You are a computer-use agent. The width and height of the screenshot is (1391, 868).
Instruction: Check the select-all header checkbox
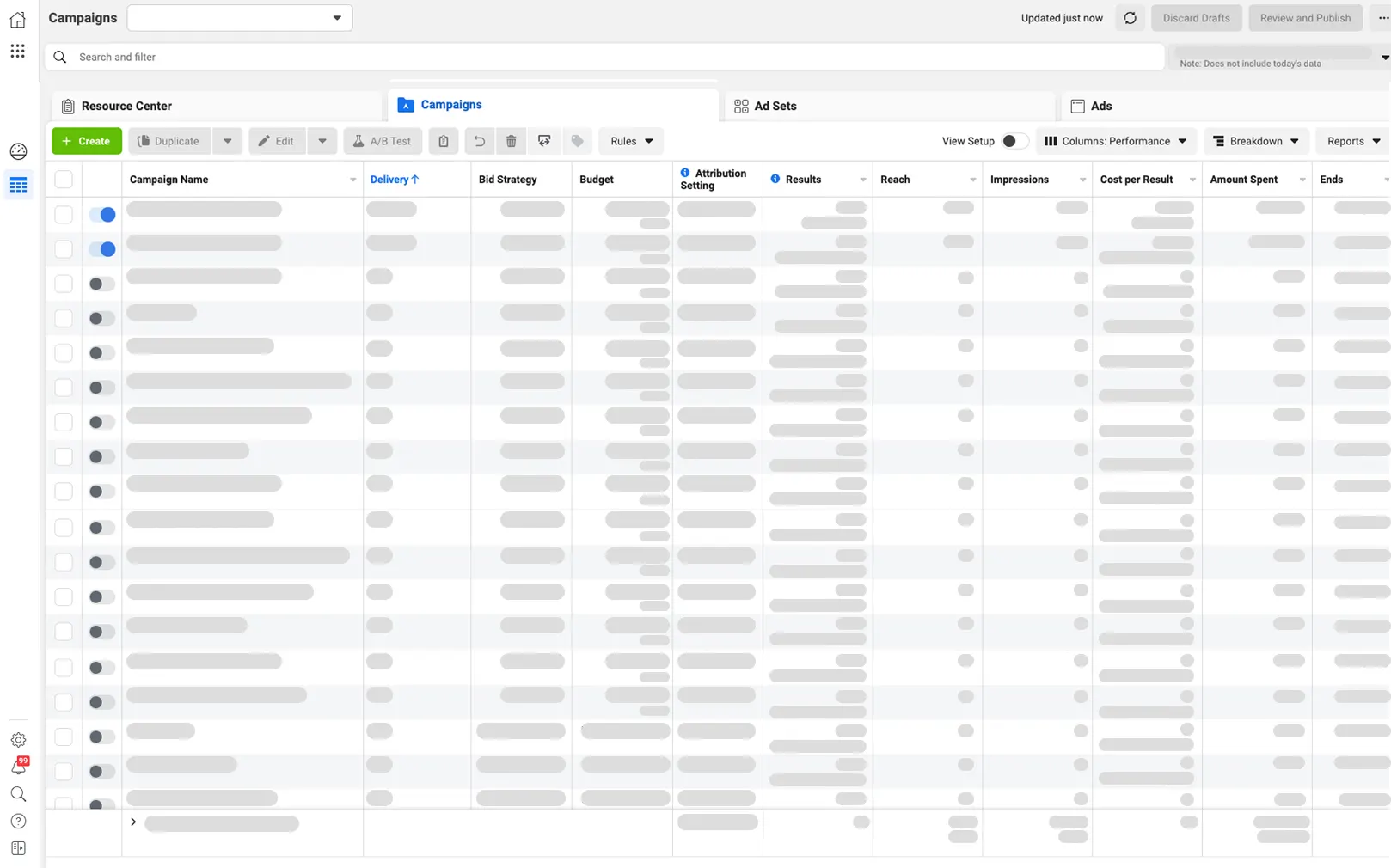(x=64, y=180)
